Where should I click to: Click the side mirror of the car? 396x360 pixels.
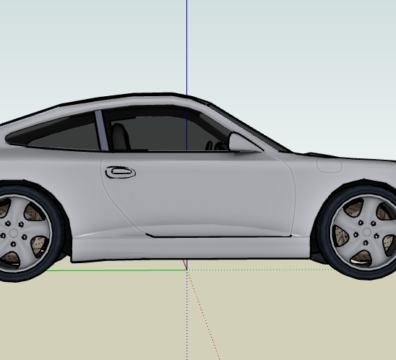pyautogui.click(x=243, y=143)
